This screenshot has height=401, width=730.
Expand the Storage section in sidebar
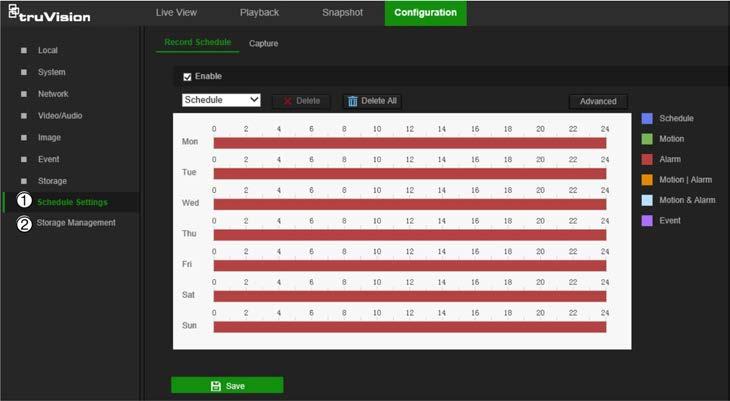tap(52, 181)
